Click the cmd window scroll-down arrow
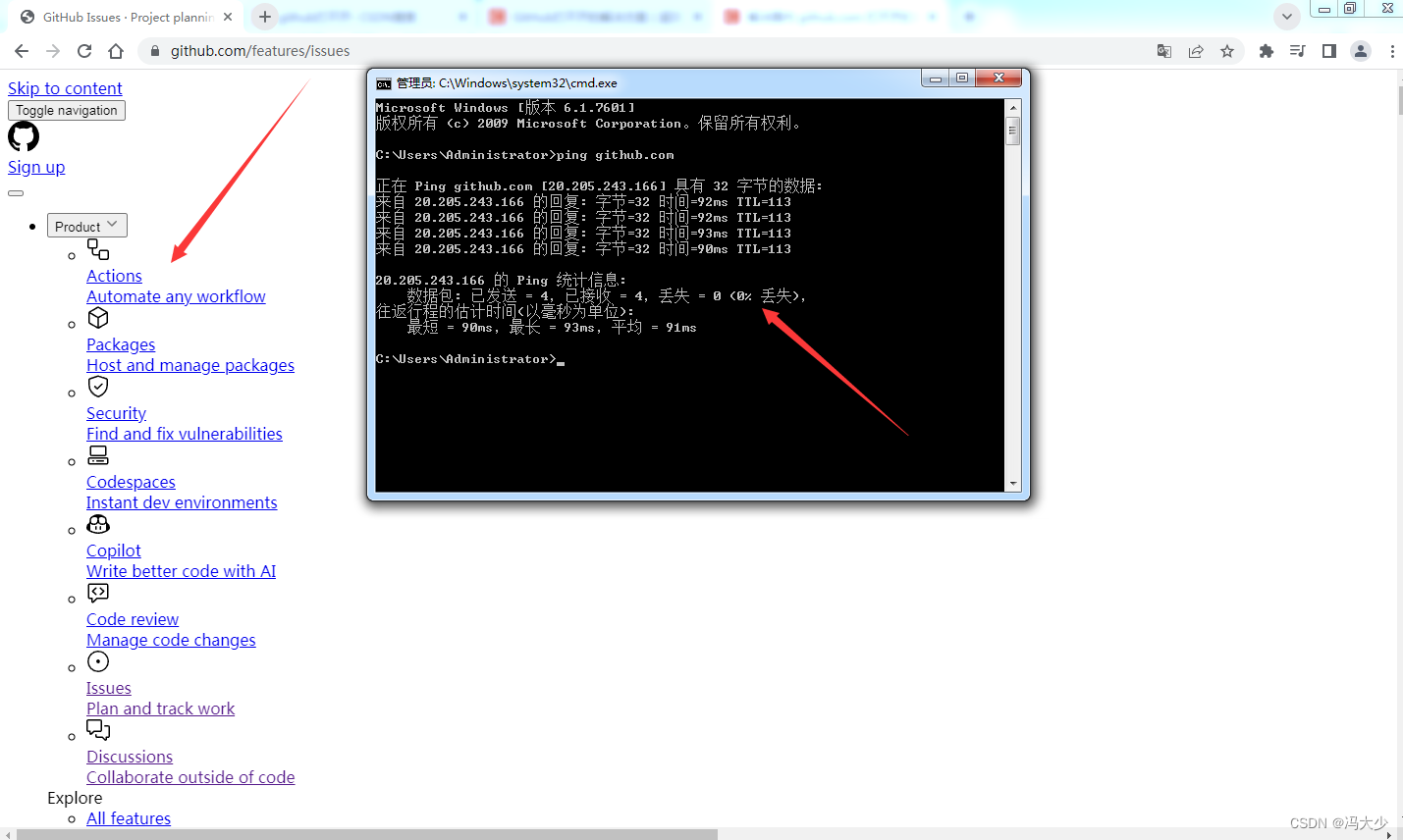The image size is (1403, 840). coord(1013,484)
